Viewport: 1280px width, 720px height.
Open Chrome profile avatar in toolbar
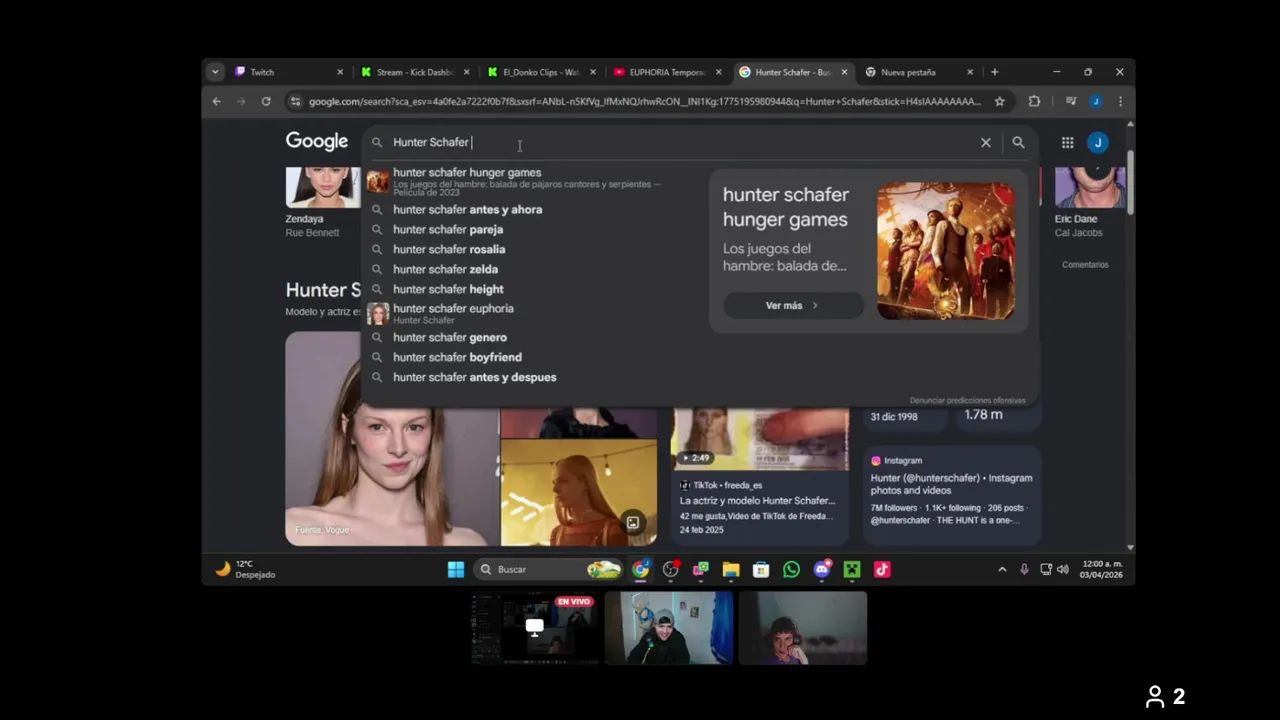(1096, 101)
